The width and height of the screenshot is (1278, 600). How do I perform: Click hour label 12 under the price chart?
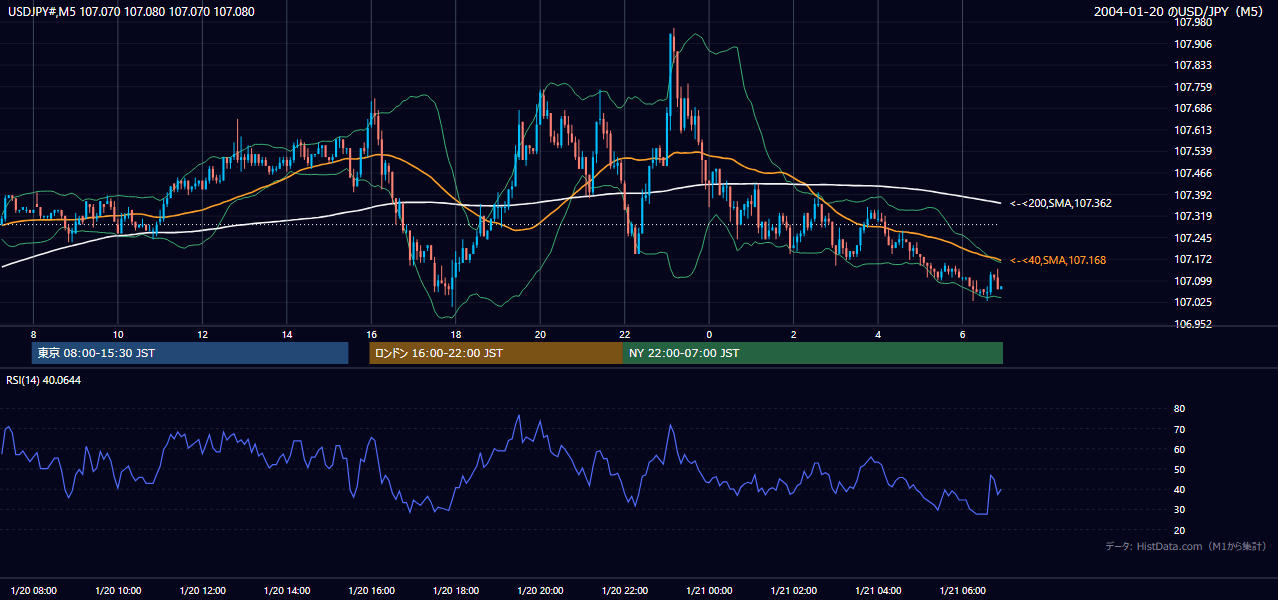(202, 334)
